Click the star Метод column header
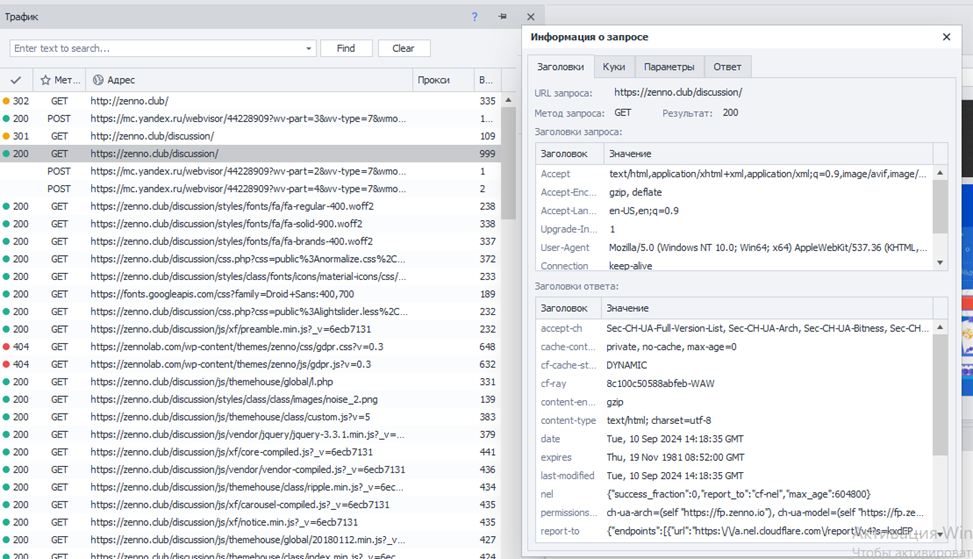The image size is (973, 559). 59,80
